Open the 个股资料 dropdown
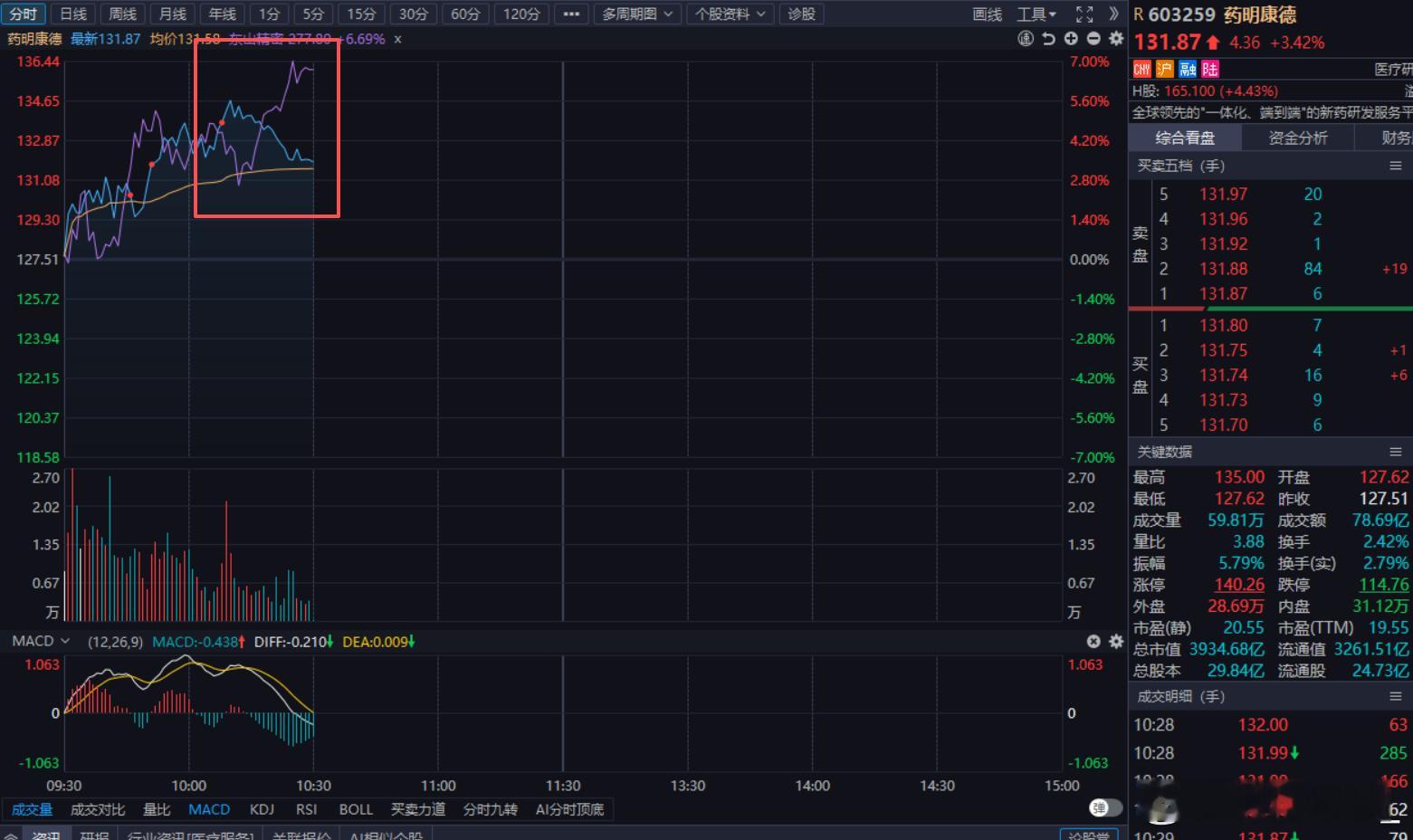 730,14
